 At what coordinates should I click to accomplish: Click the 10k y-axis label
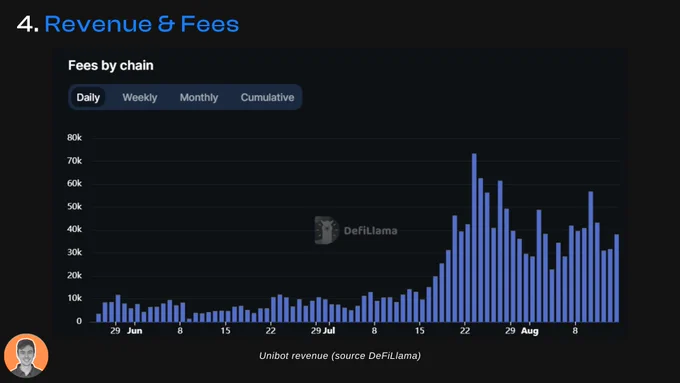tap(75, 298)
